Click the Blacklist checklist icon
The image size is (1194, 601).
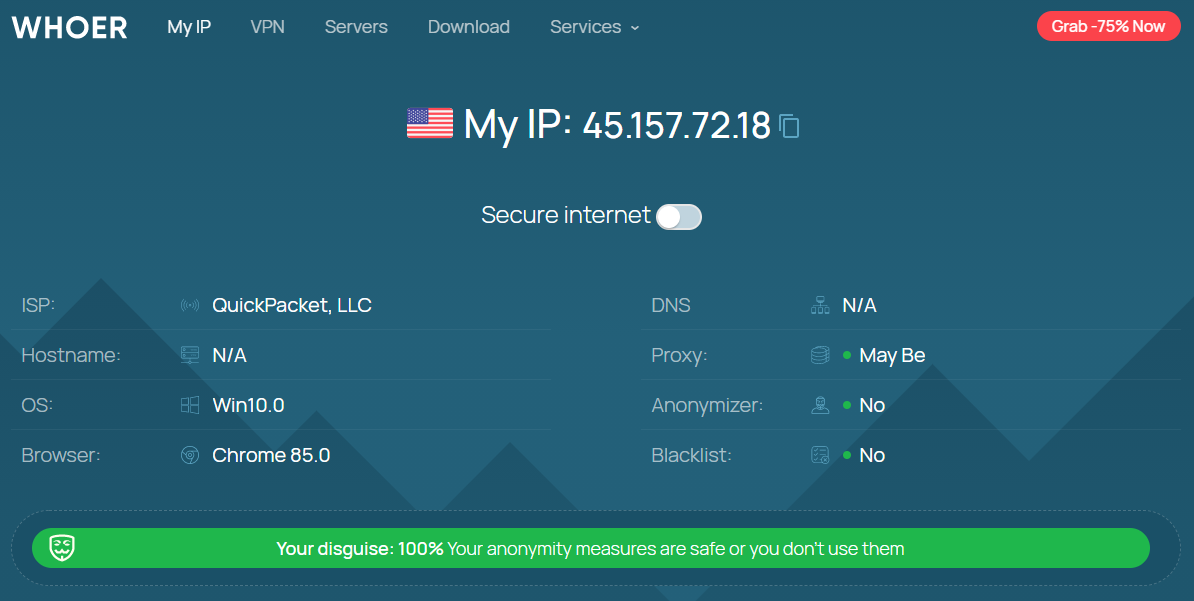coord(820,456)
